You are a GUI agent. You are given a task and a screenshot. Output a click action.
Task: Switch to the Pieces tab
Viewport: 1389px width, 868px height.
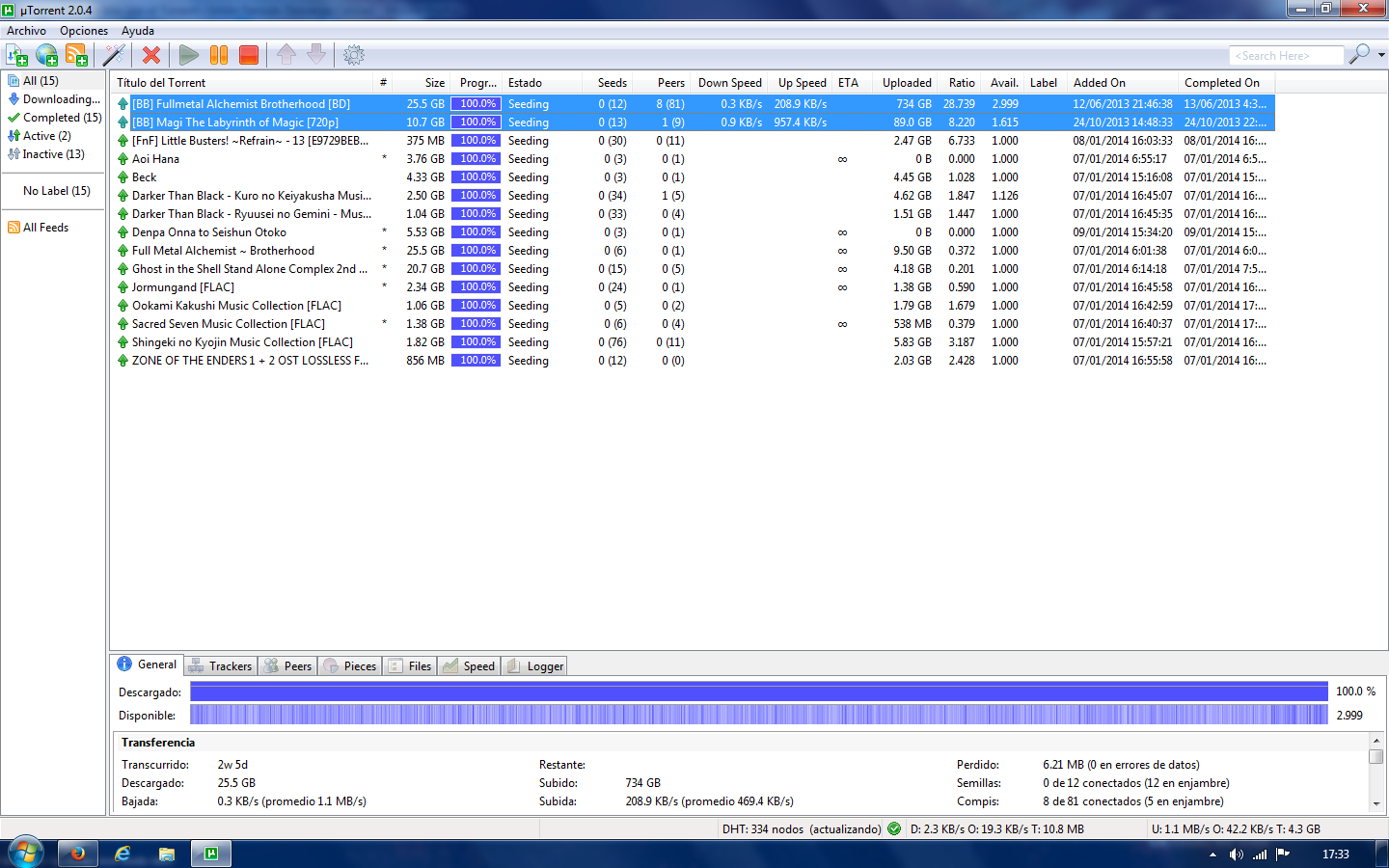click(350, 666)
